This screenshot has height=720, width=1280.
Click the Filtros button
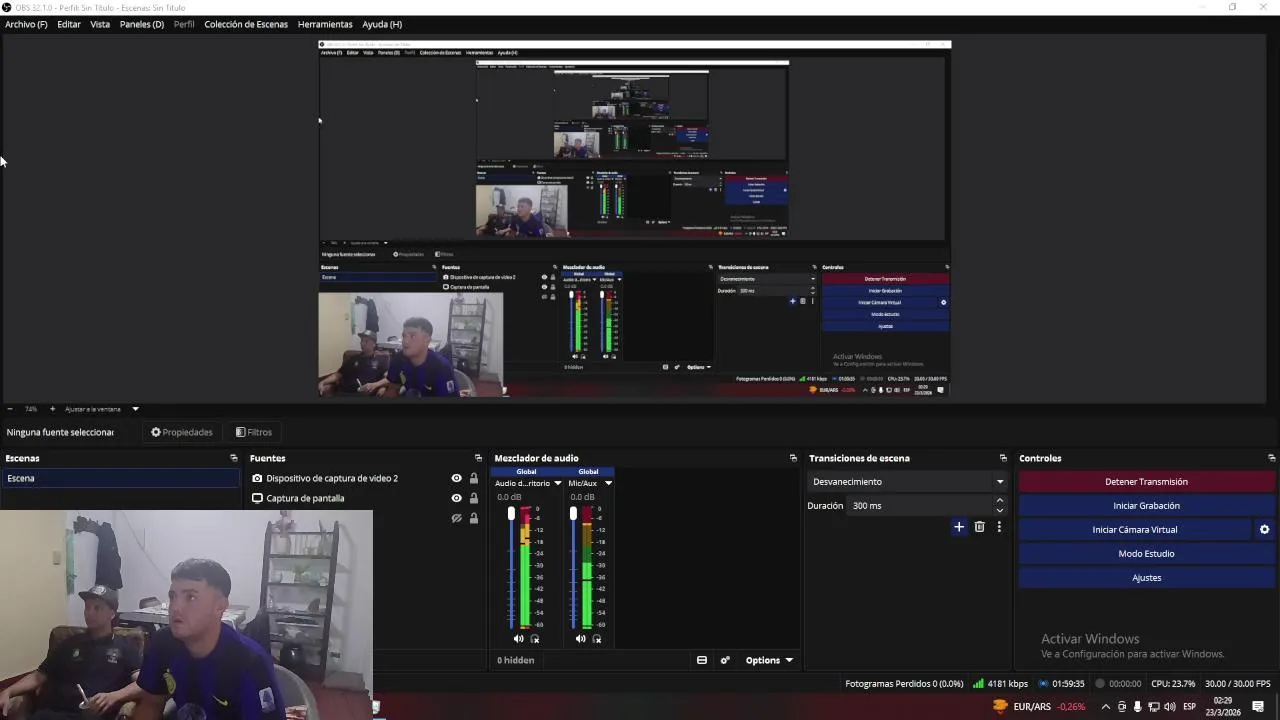[x=254, y=432]
